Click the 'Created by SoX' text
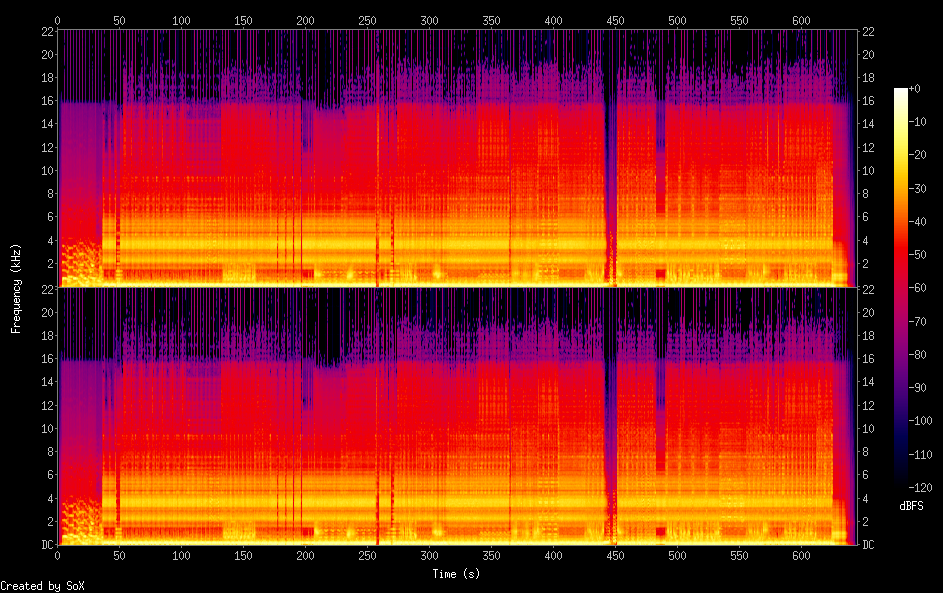943x593 pixels. (x=40, y=585)
